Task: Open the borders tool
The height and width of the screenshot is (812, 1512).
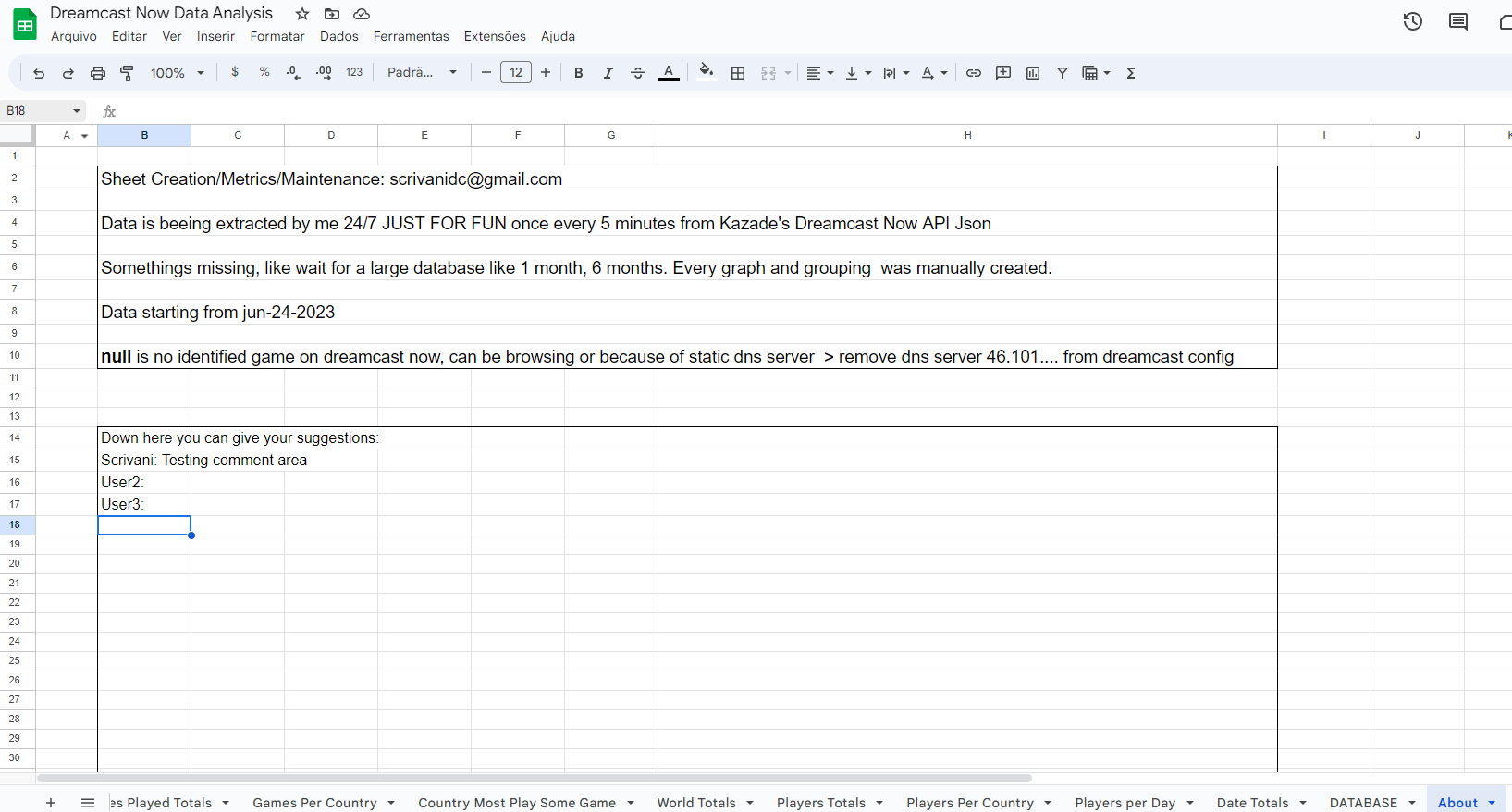Action: [x=738, y=73]
